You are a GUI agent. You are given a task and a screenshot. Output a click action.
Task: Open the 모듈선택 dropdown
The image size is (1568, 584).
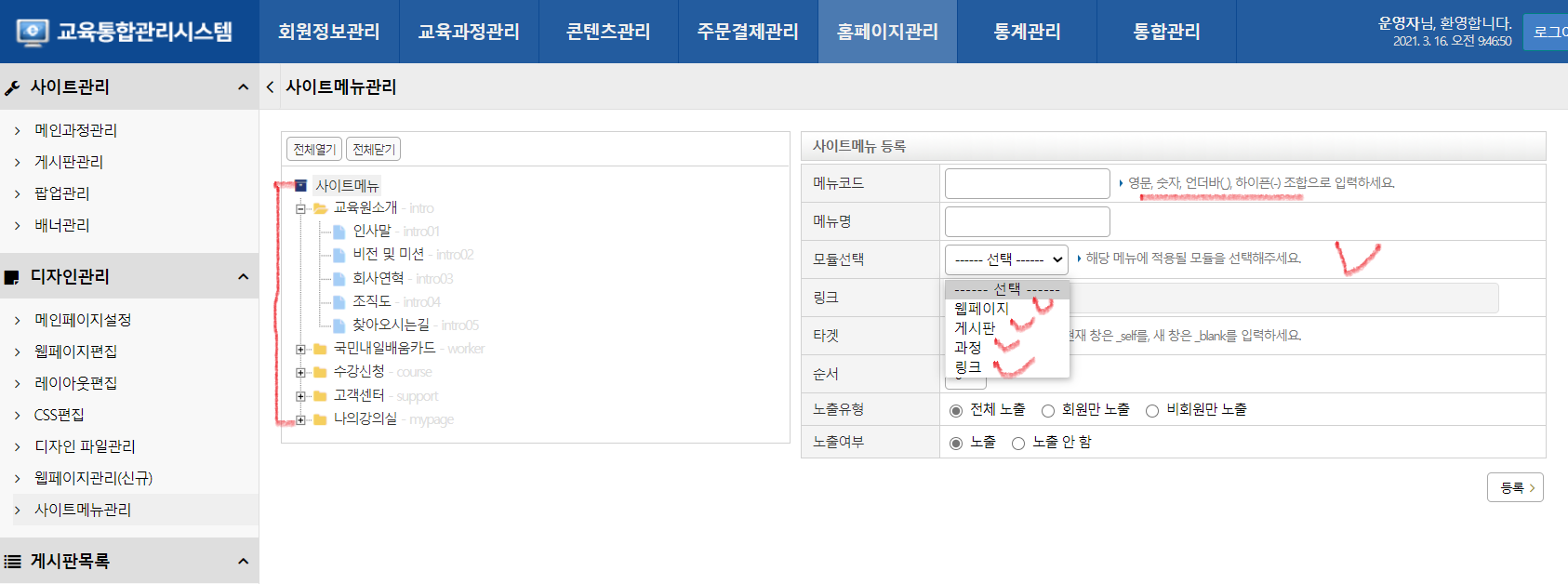point(1006,259)
